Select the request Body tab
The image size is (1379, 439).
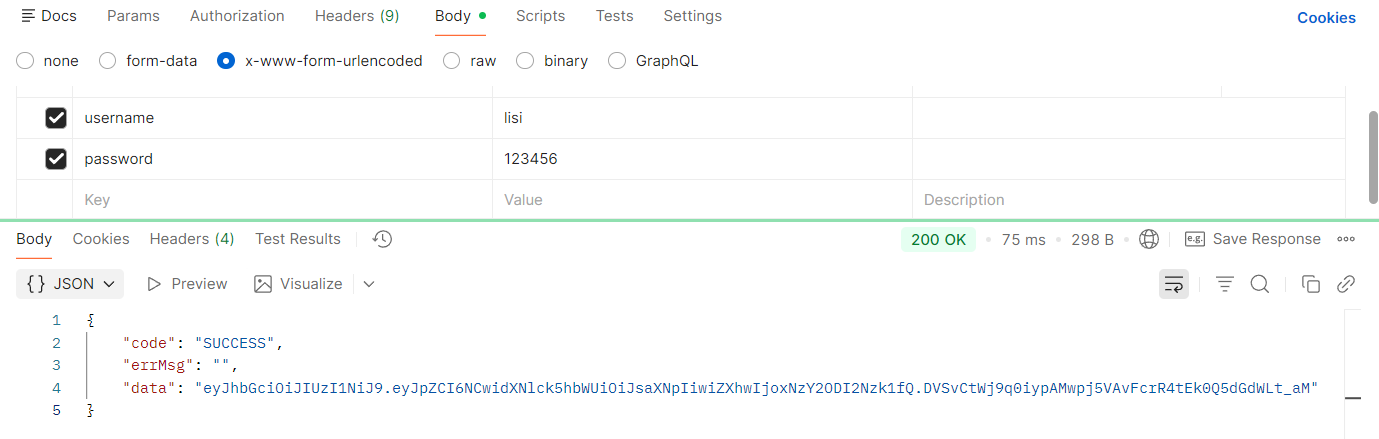tap(460, 16)
